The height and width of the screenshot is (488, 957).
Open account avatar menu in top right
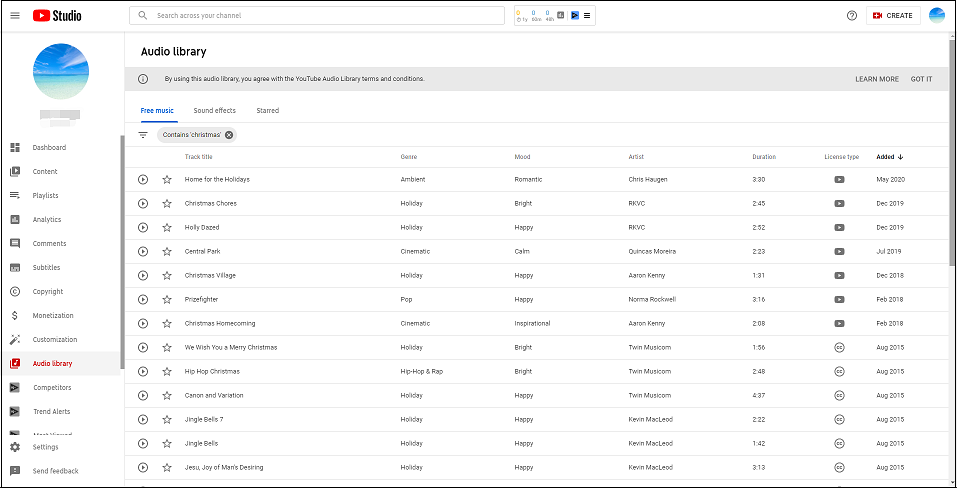pos(937,15)
